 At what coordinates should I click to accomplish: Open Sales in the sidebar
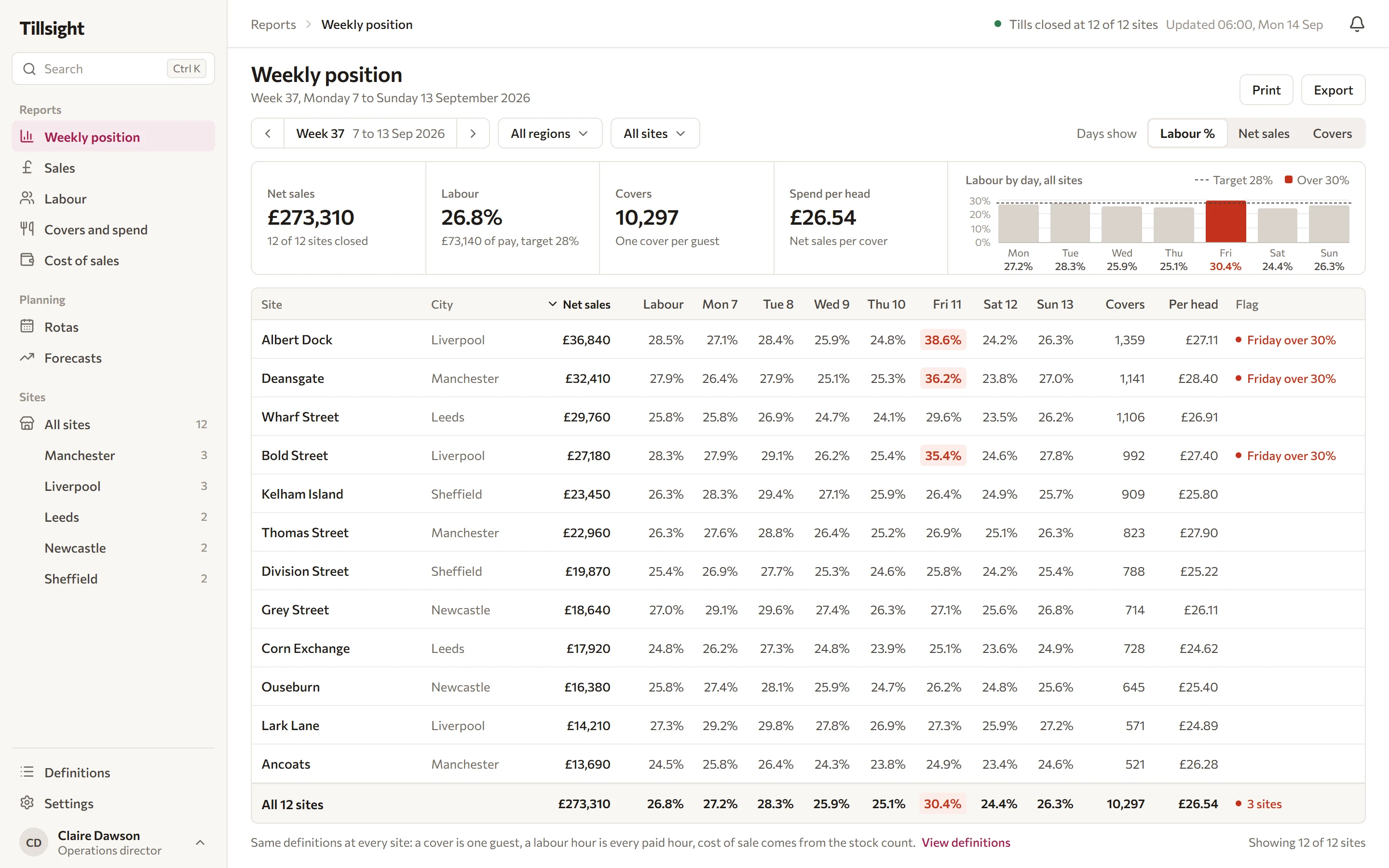113,168
